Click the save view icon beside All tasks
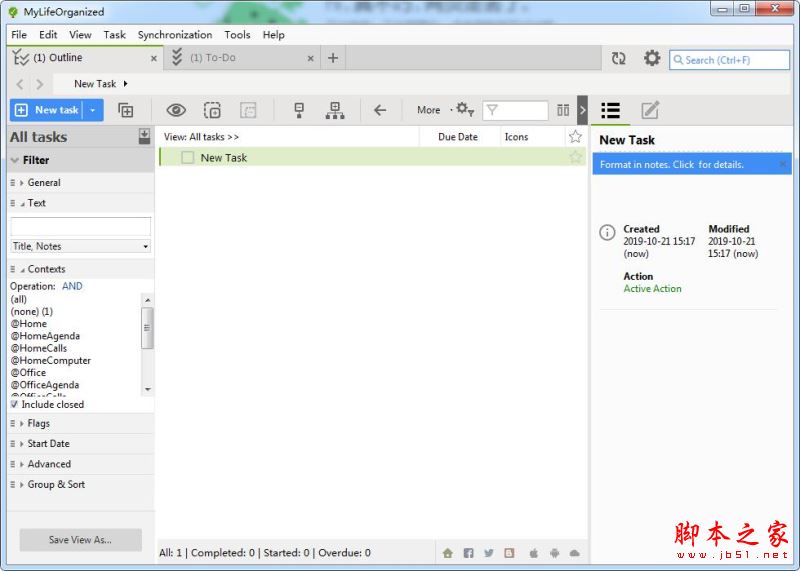Screen dimensions: 800x571 point(144,136)
